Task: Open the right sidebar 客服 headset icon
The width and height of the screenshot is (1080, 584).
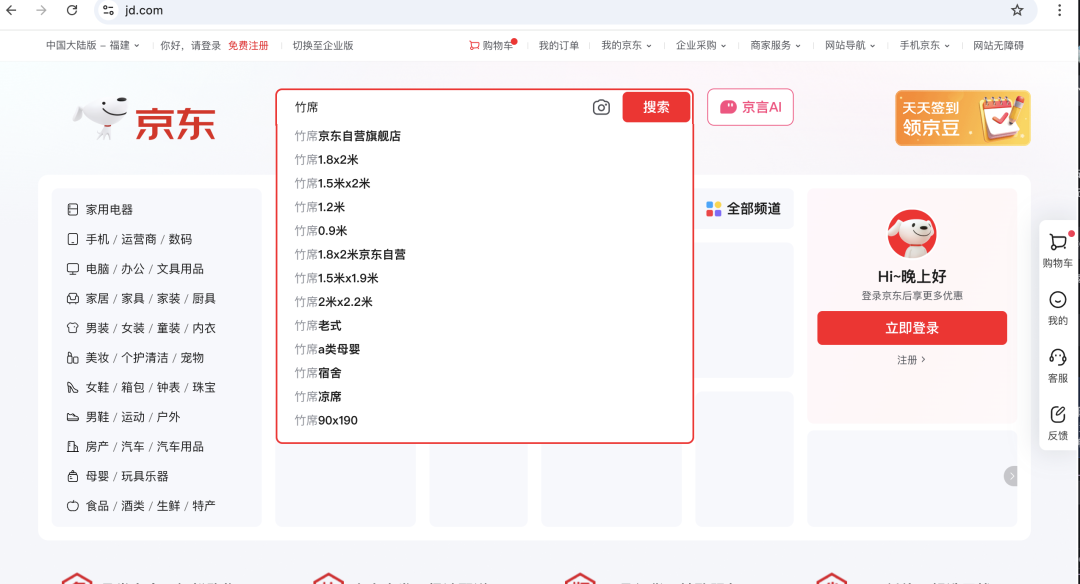Action: pyautogui.click(x=1057, y=357)
